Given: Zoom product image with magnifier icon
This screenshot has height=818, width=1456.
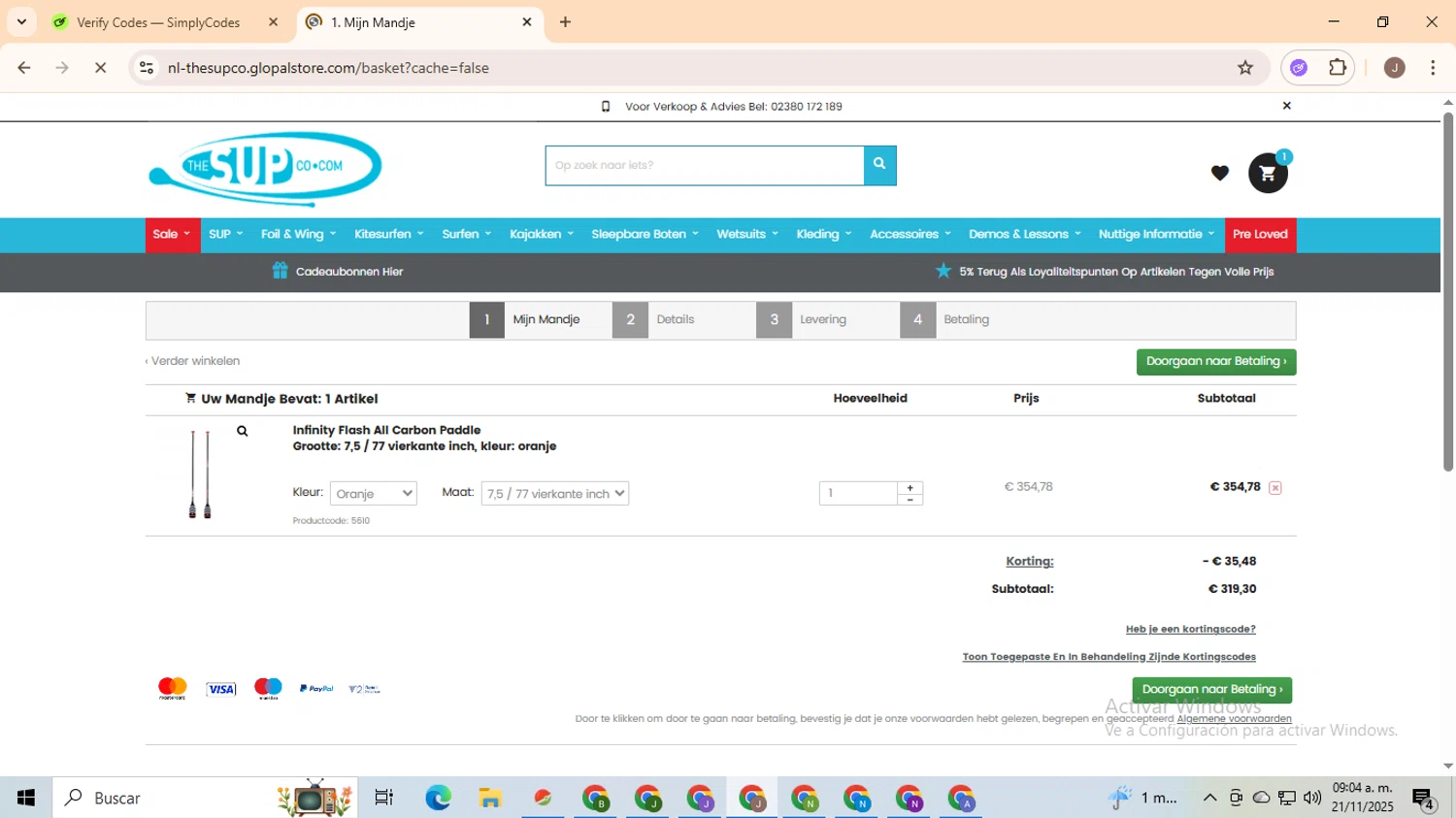Looking at the screenshot, I should tap(243, 431).
